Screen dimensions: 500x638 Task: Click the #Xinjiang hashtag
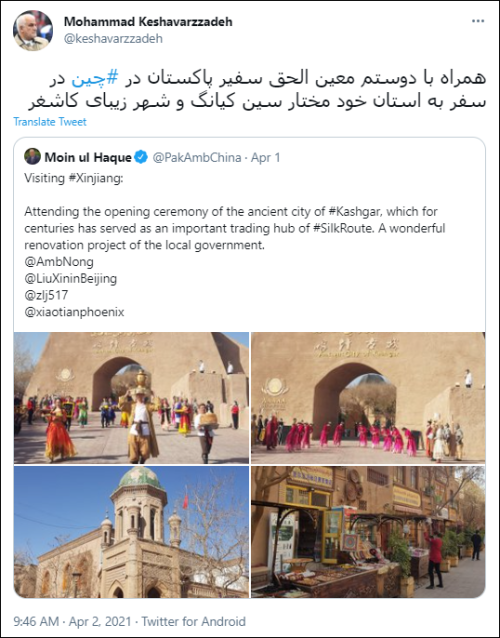tap(95, 178)
